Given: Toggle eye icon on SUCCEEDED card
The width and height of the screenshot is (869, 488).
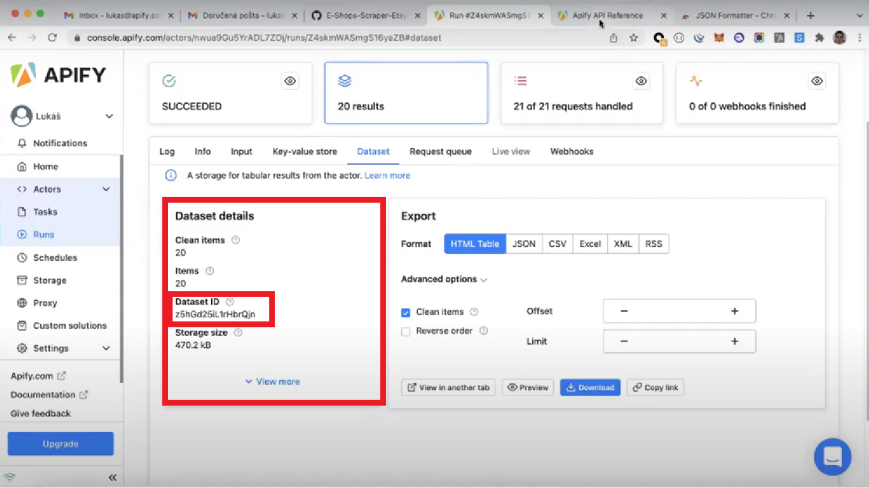Looking at the screenshot, I should (290, 81).
